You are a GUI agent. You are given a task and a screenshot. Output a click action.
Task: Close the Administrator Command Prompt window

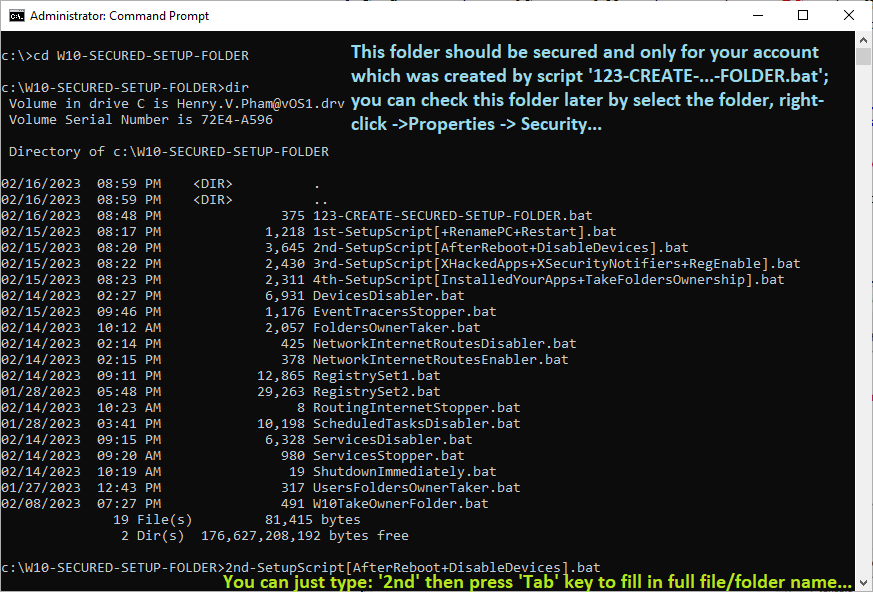coord(849,16)
